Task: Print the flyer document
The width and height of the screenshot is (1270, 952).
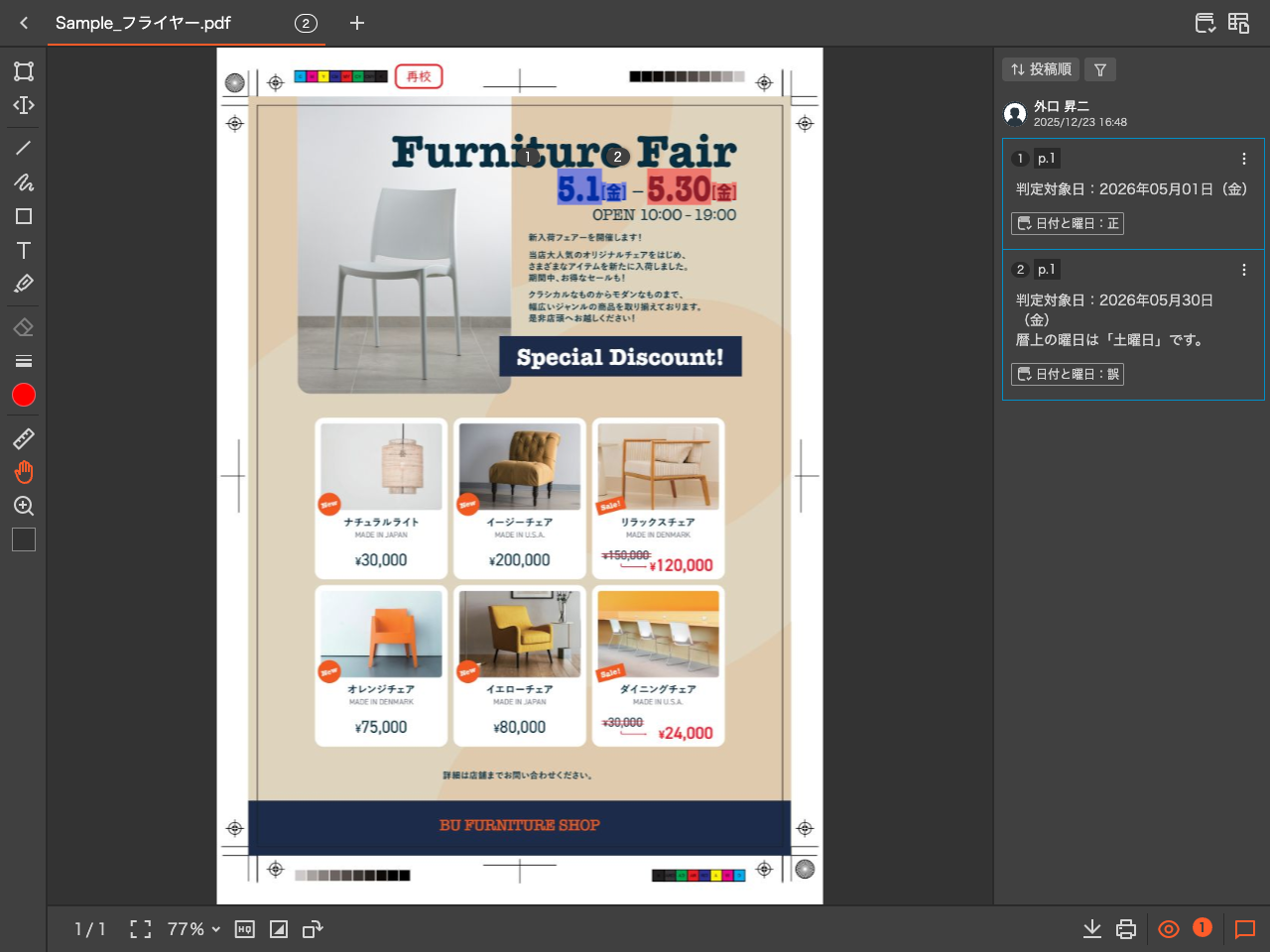Action: pyautogui.click(x=1125, y=929)
